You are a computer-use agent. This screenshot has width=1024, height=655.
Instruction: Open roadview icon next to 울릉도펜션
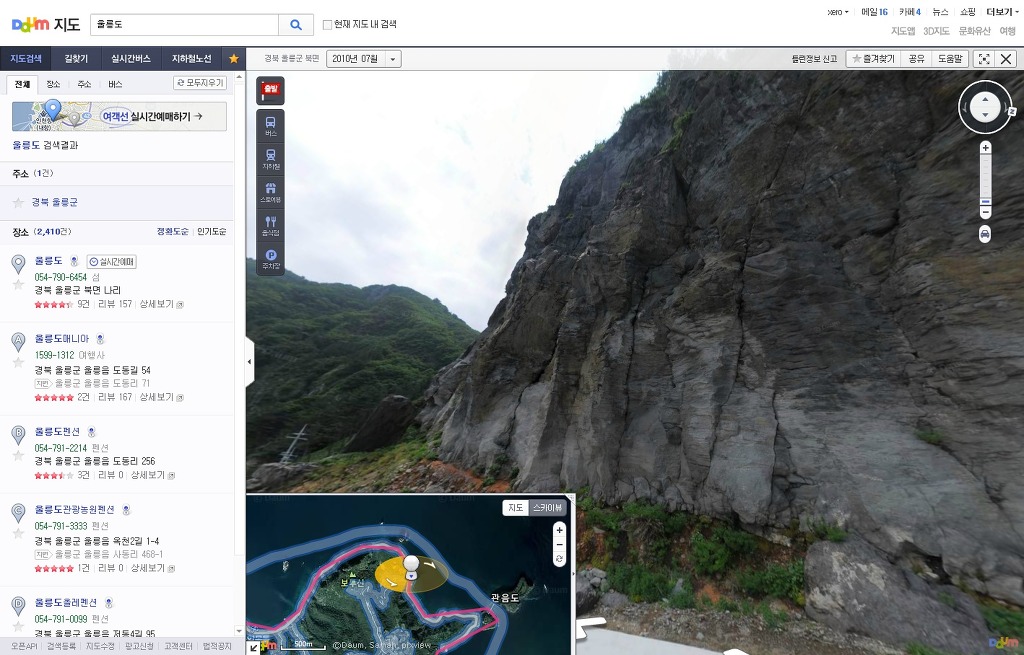[x=91, y=432]
